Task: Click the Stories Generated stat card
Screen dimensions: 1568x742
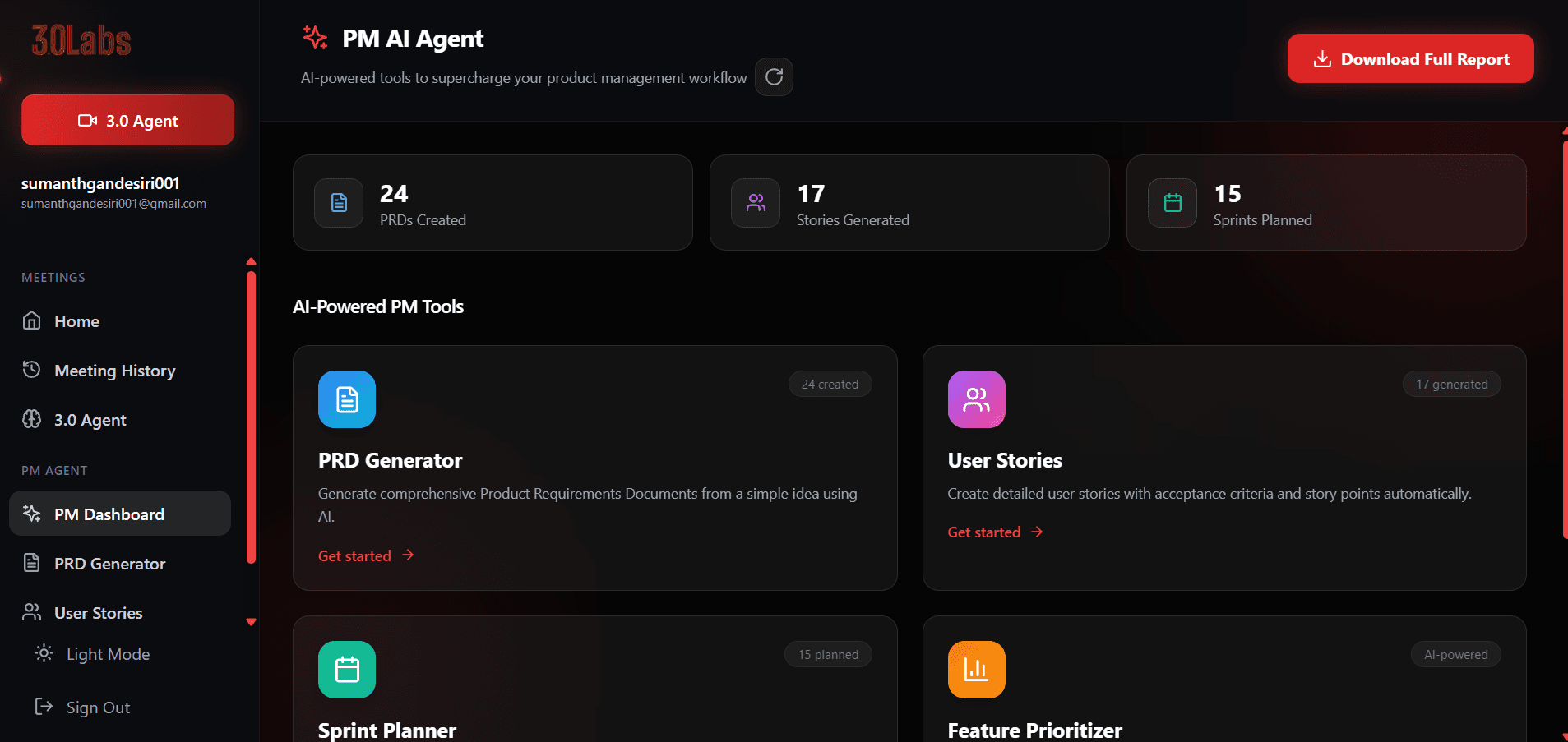Action: [x=909, y=202]
